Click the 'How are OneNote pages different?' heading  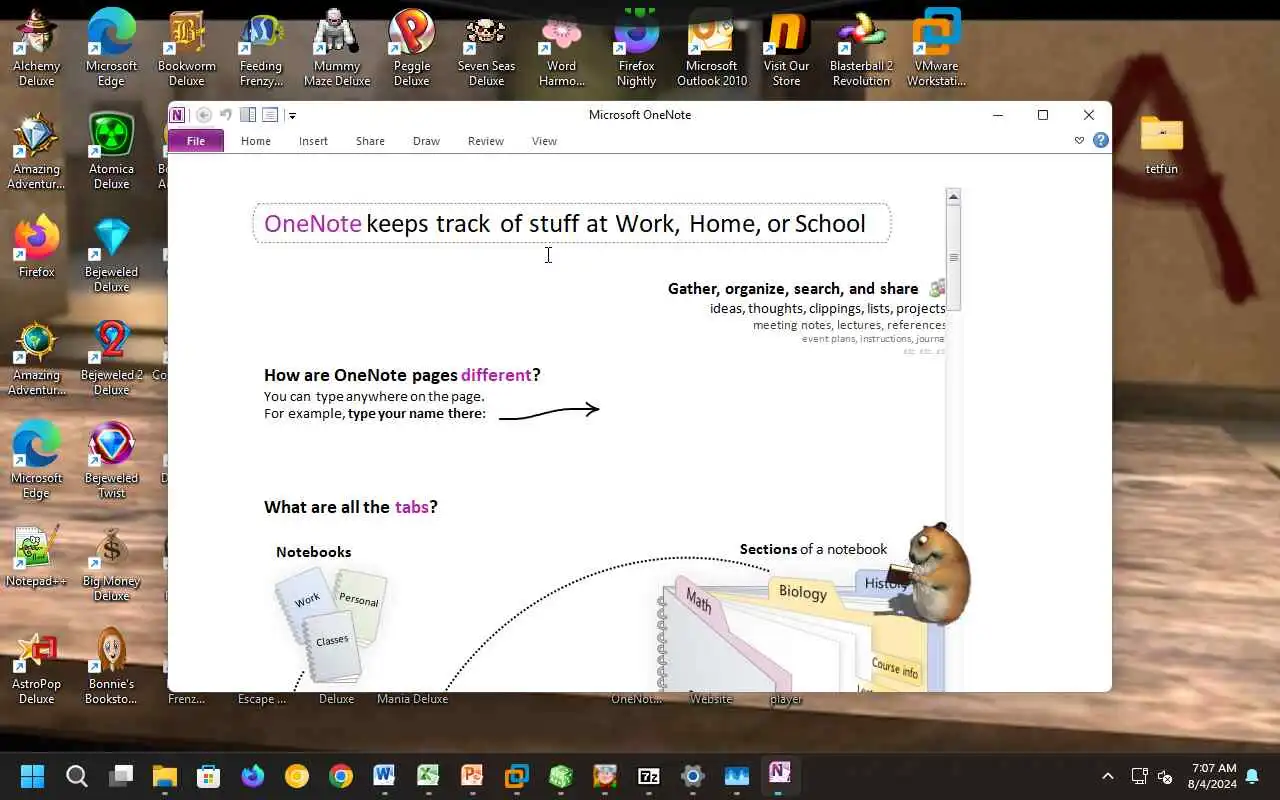[x=402, y=375]
